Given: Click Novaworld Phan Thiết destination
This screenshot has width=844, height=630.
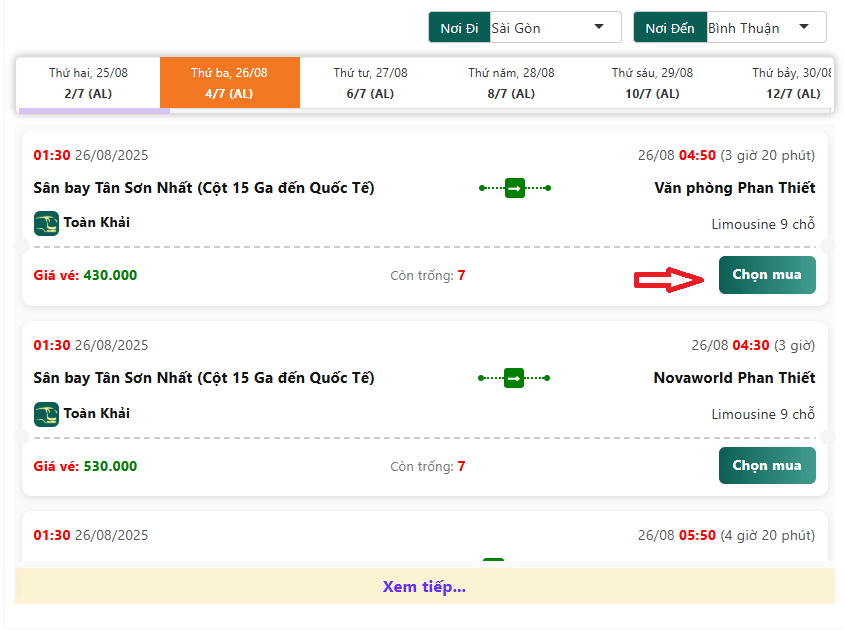Looking at the screenshot, I should point(734,378).
